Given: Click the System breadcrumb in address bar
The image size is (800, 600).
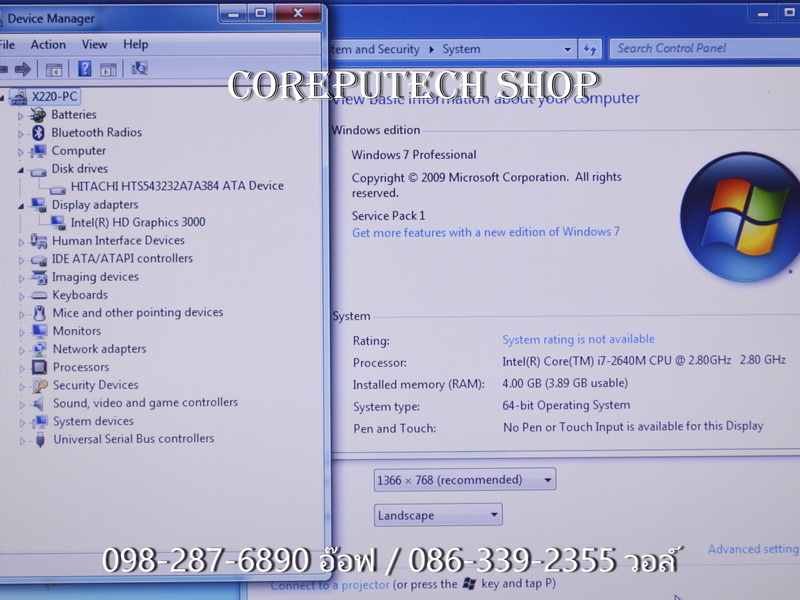Looking at the screenshot, I should tap(461, 49).
